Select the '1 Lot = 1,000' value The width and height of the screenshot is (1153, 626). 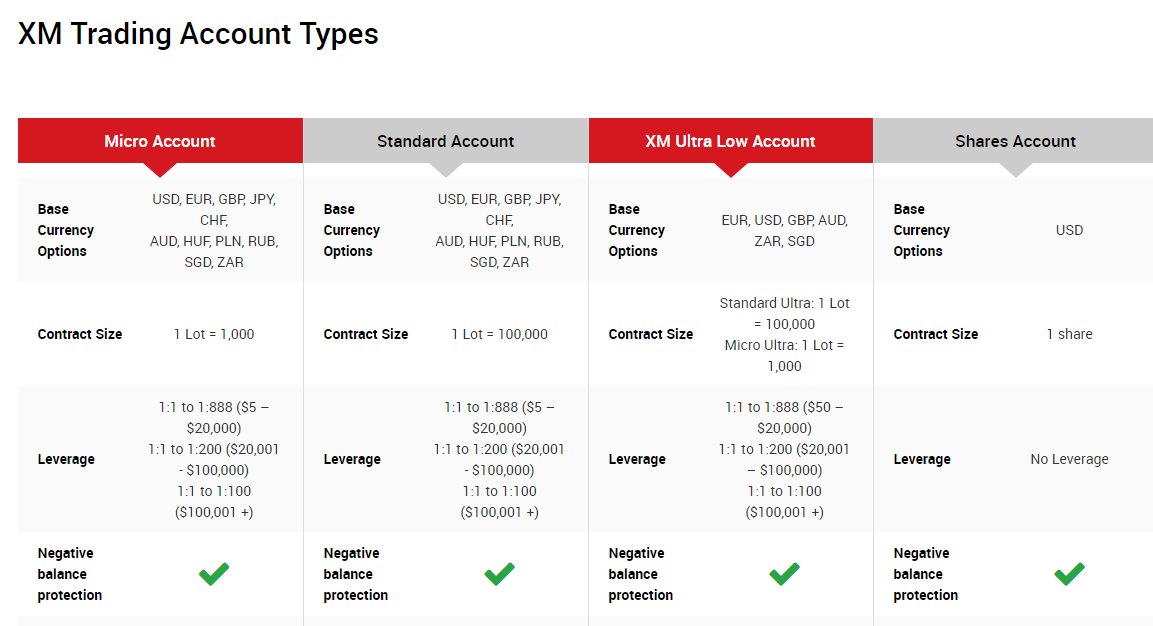pos(214,334)
